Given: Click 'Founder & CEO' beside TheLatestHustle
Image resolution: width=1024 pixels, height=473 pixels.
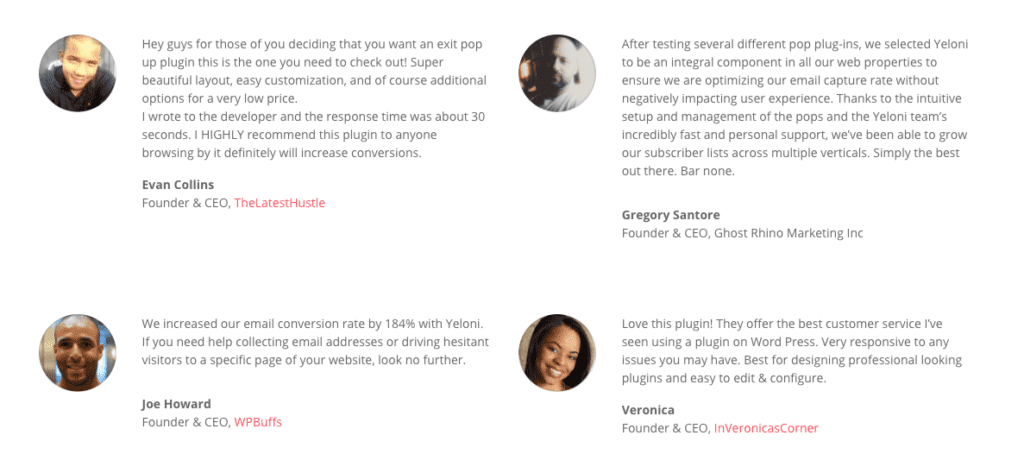Looking at the screenshot, I should click(185, 203).
